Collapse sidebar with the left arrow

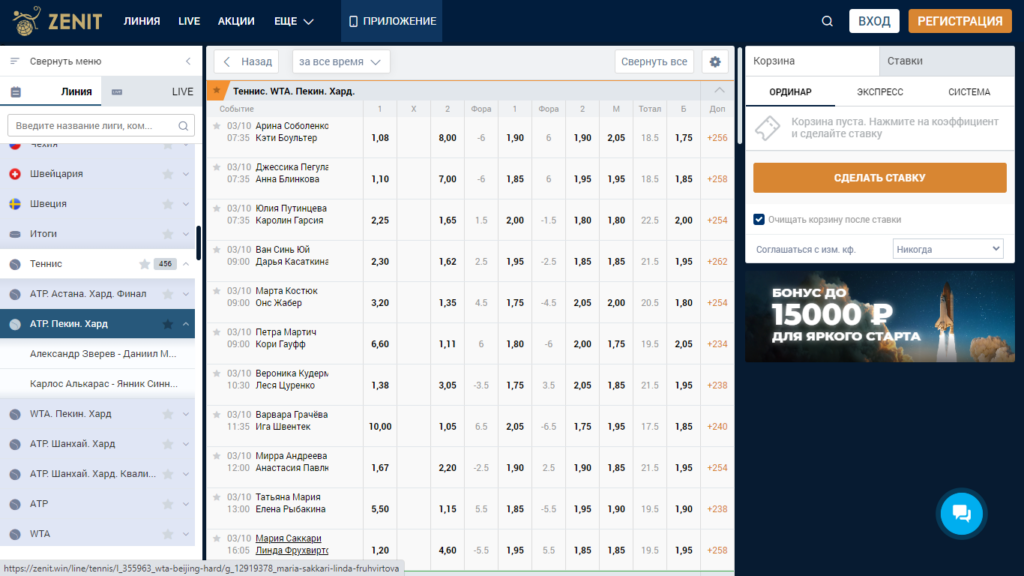tap(188, 61)
